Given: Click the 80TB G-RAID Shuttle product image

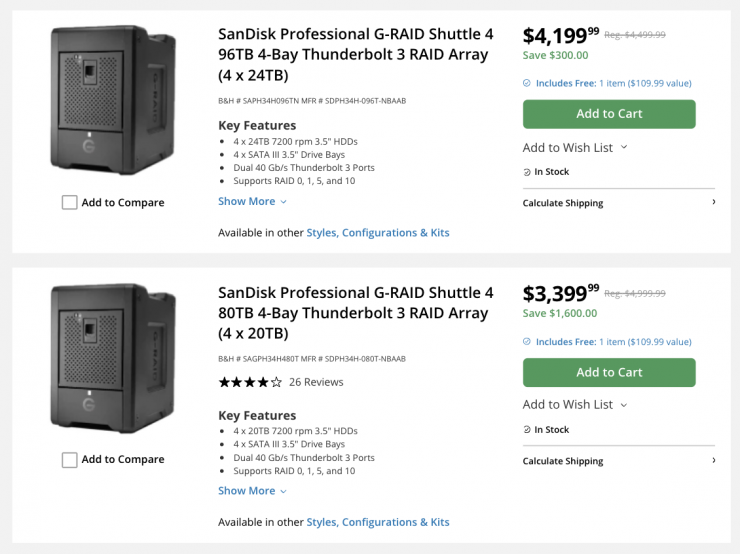Looking at the screenshot, I should 112,358.
